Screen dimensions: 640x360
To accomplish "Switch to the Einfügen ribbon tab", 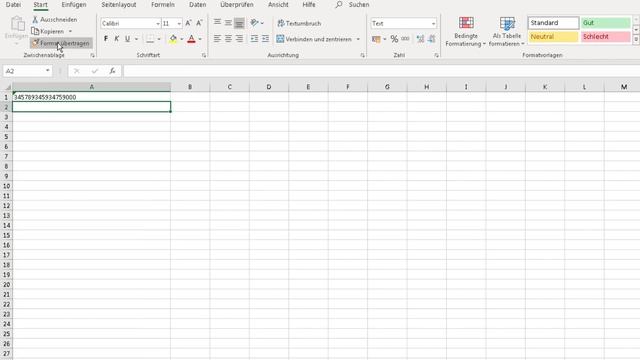I will point(74,5).
